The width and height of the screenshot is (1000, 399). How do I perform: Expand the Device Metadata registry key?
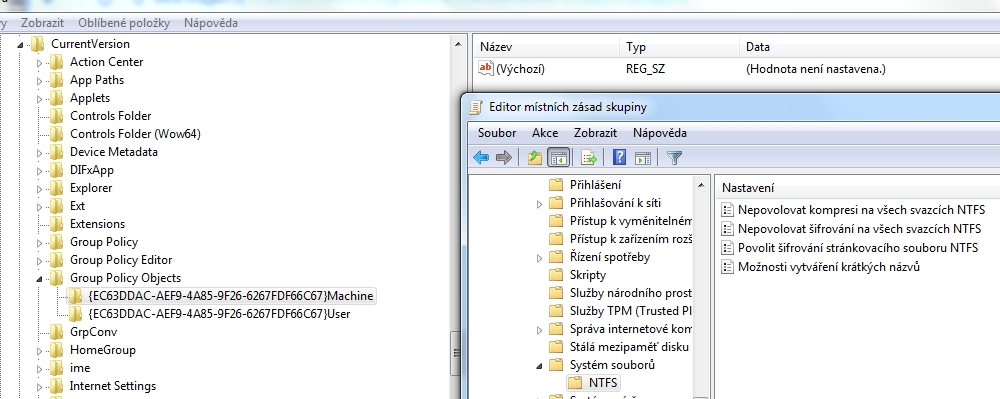click(39, 152)
